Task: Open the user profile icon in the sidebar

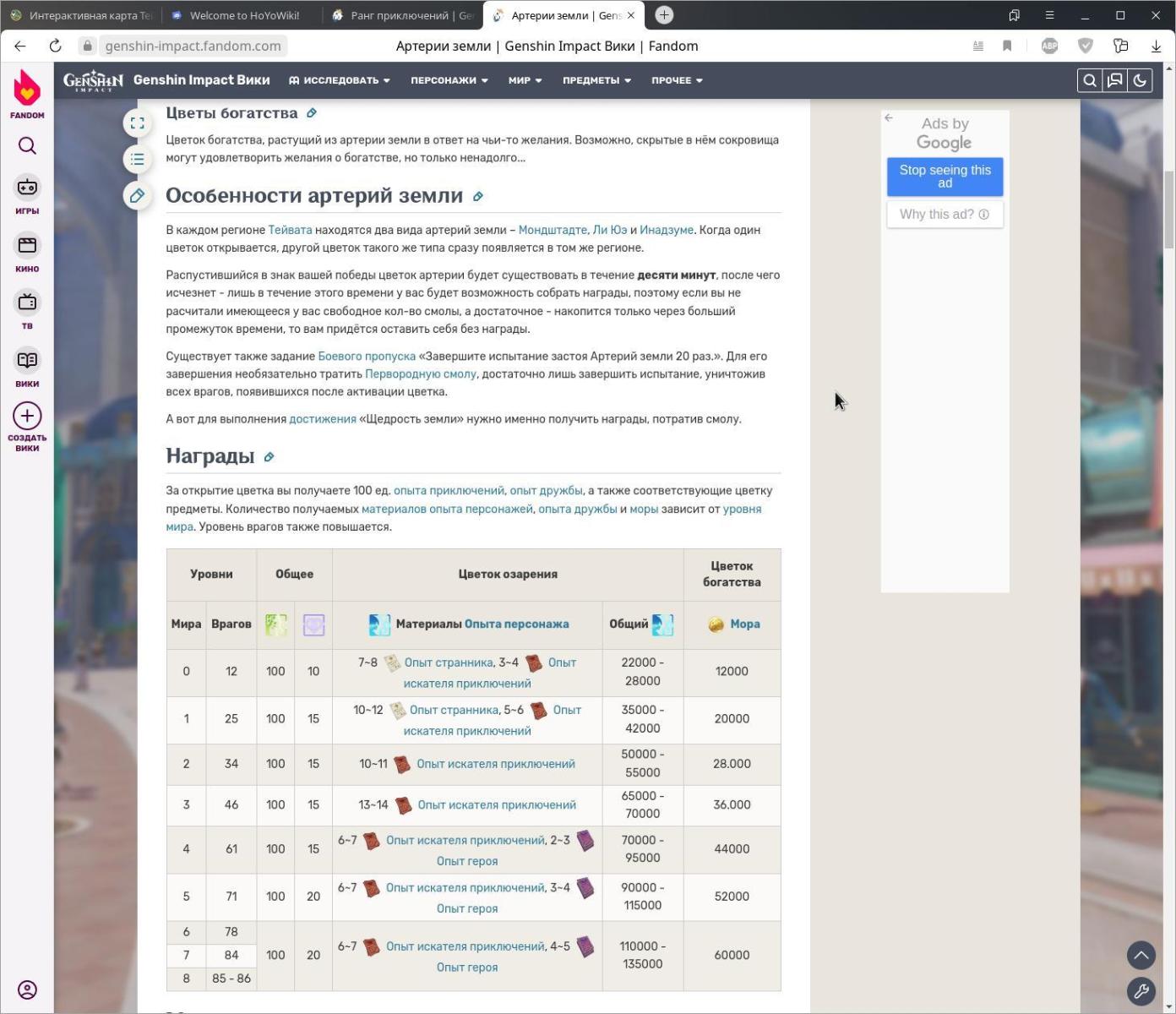Action: click(27, 989)
